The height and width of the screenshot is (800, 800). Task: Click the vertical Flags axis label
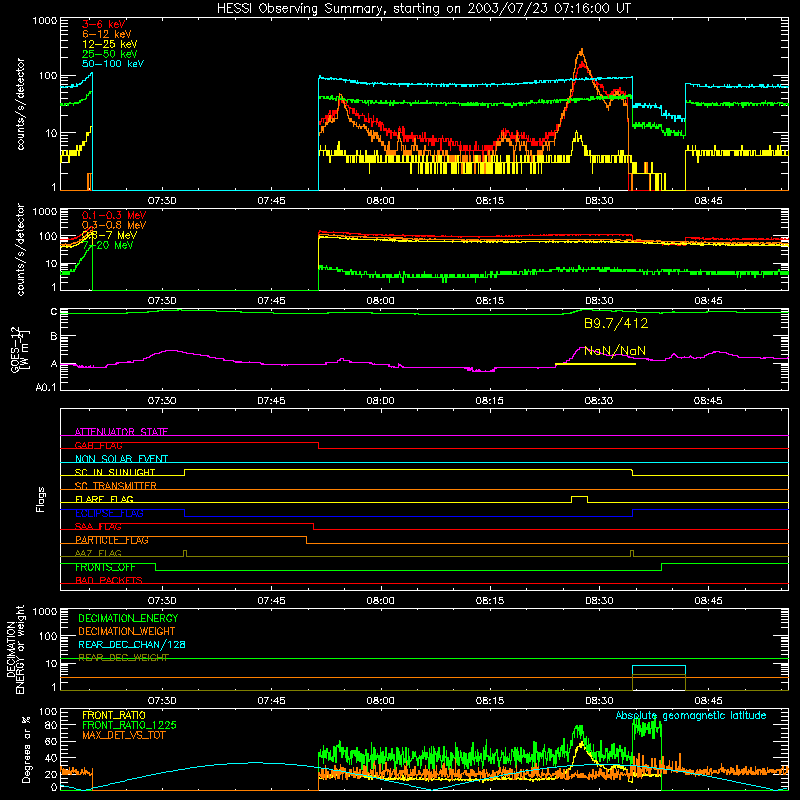click(40, 499)
